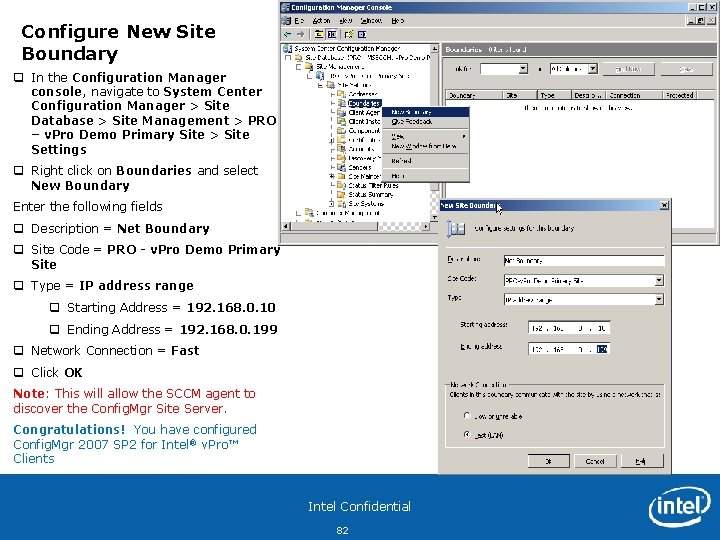Click the Configuration Manager Console title icon
The image size is (720, 540).
coord(286,7)
